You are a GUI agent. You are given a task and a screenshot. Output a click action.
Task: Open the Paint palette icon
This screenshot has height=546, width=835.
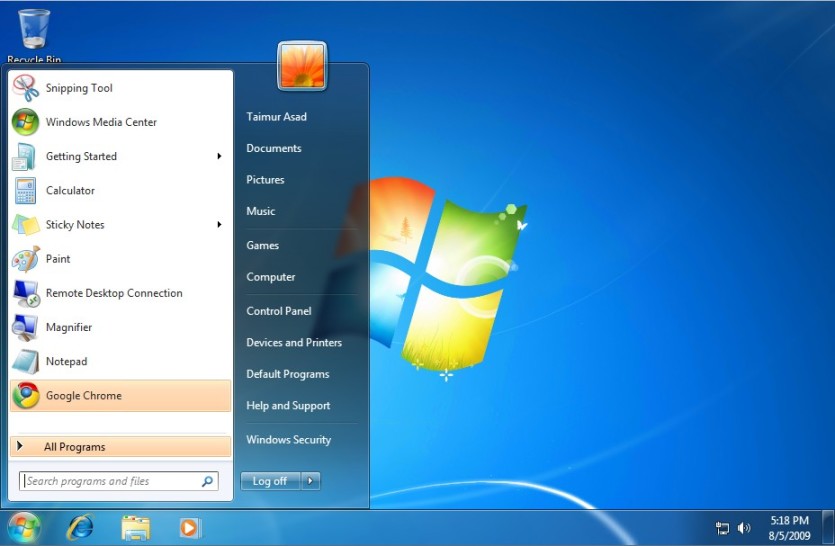(x=26, y=259)
